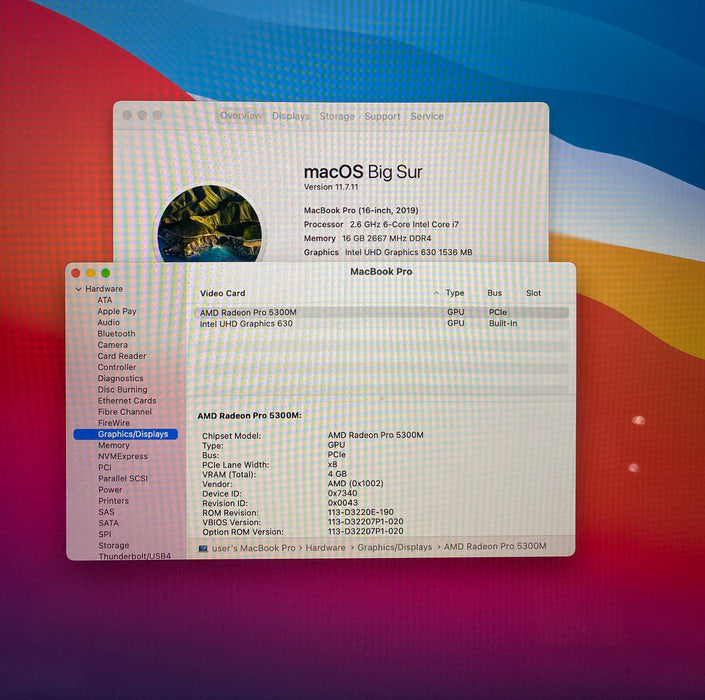
Task: Select Apple Pay in the sidebar
Action: [117, 311]
